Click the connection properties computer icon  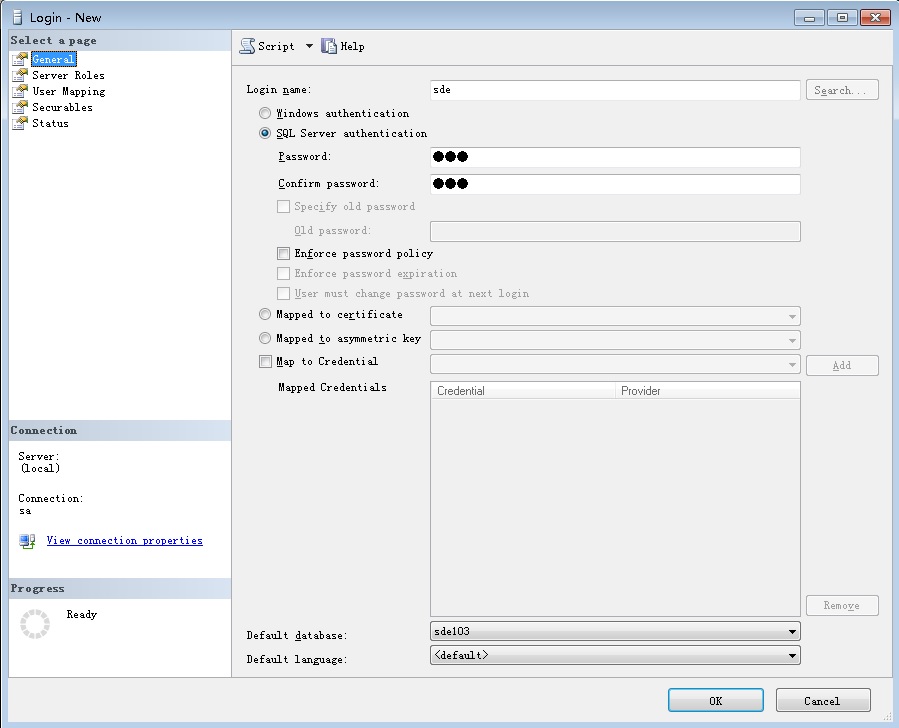click(27, 541)
